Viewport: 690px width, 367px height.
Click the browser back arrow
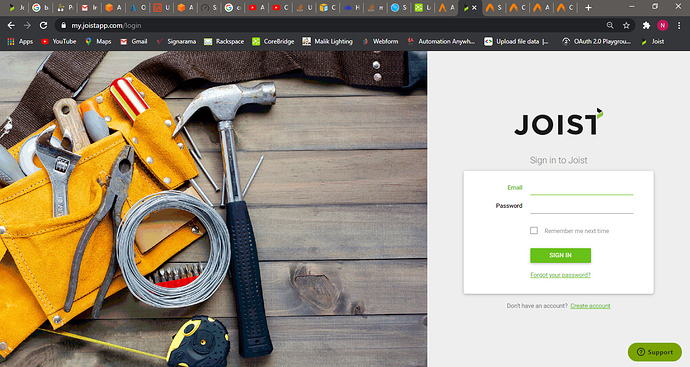[11, 26]
